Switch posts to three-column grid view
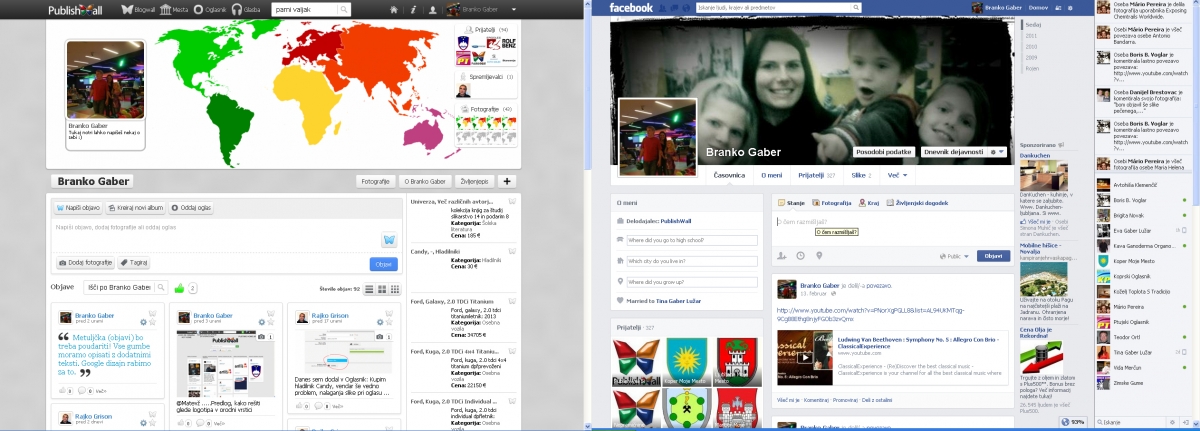 pos(393,289)
